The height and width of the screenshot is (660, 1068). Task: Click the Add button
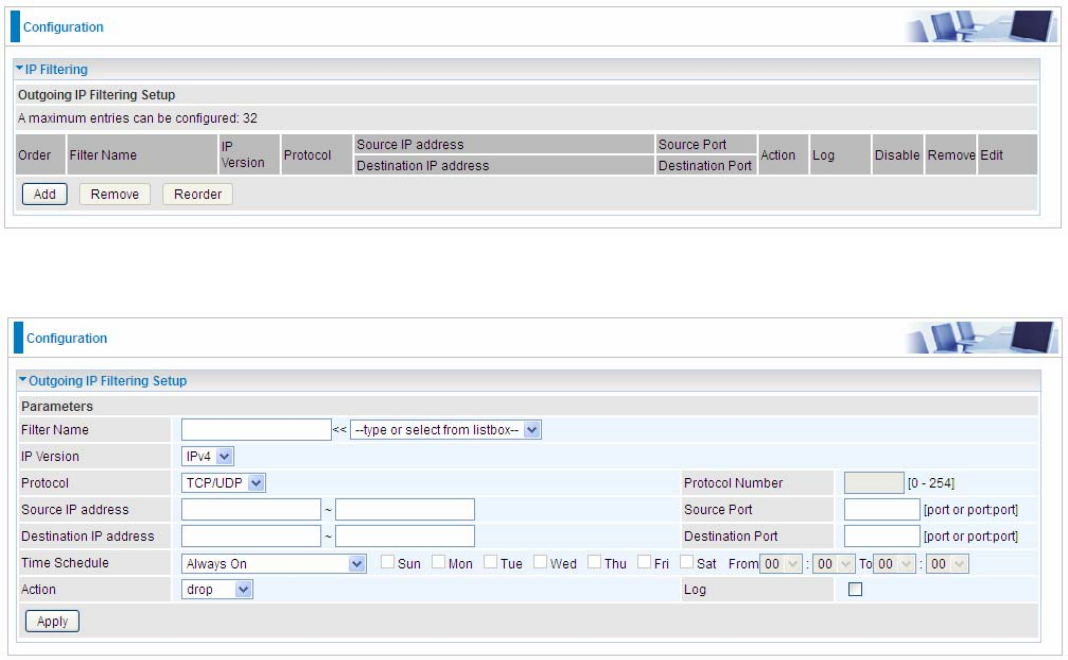click(44, 194)
